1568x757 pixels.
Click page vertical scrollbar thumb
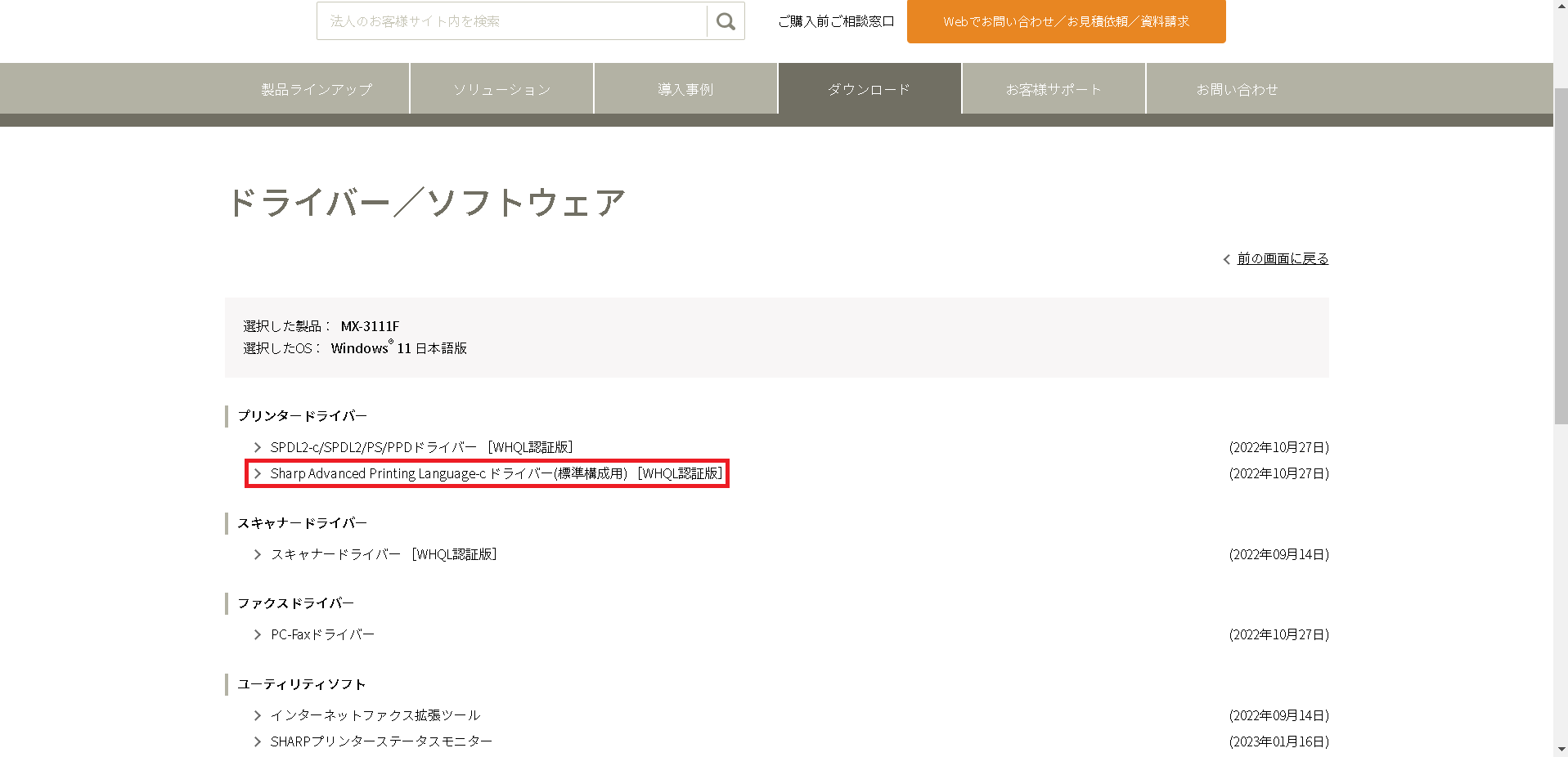1561,256
